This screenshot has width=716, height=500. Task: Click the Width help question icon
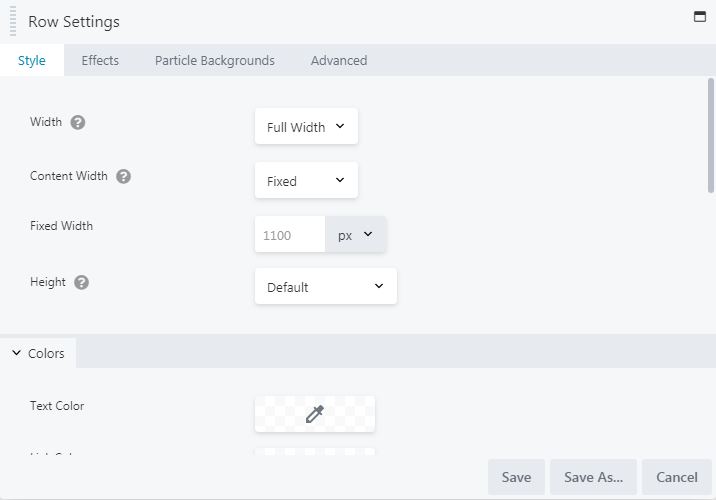(x=78, y=123)
